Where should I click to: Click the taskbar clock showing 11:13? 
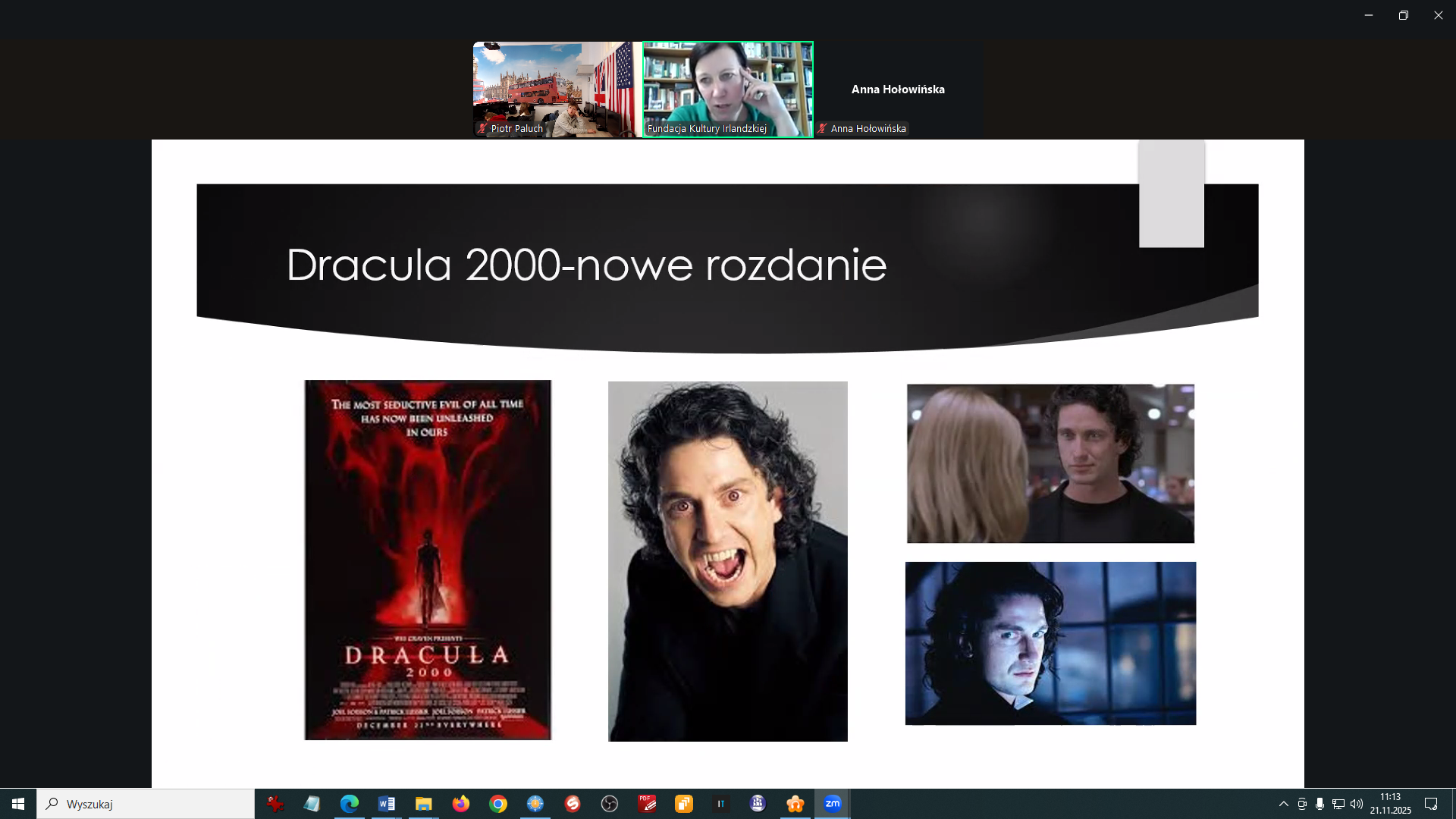point(1390,804)
